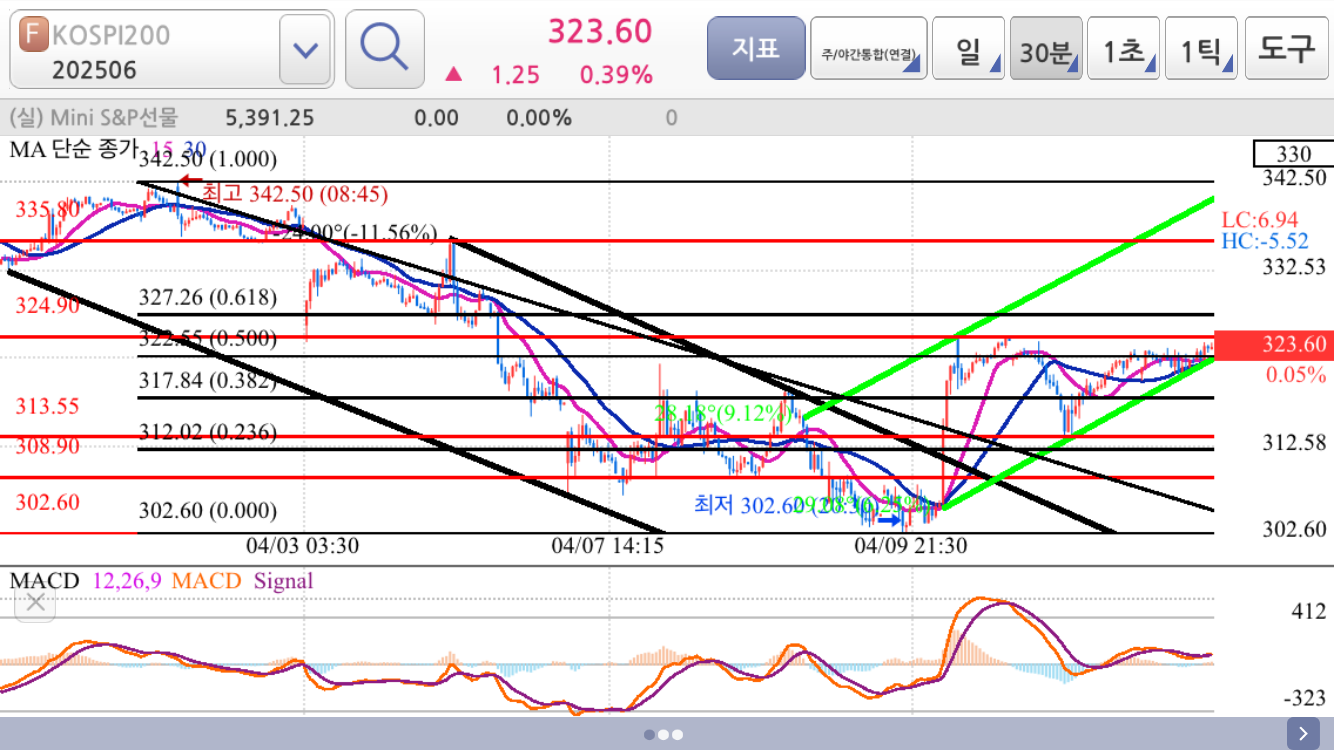Close the MACD indicator panel

pos(36,602)
